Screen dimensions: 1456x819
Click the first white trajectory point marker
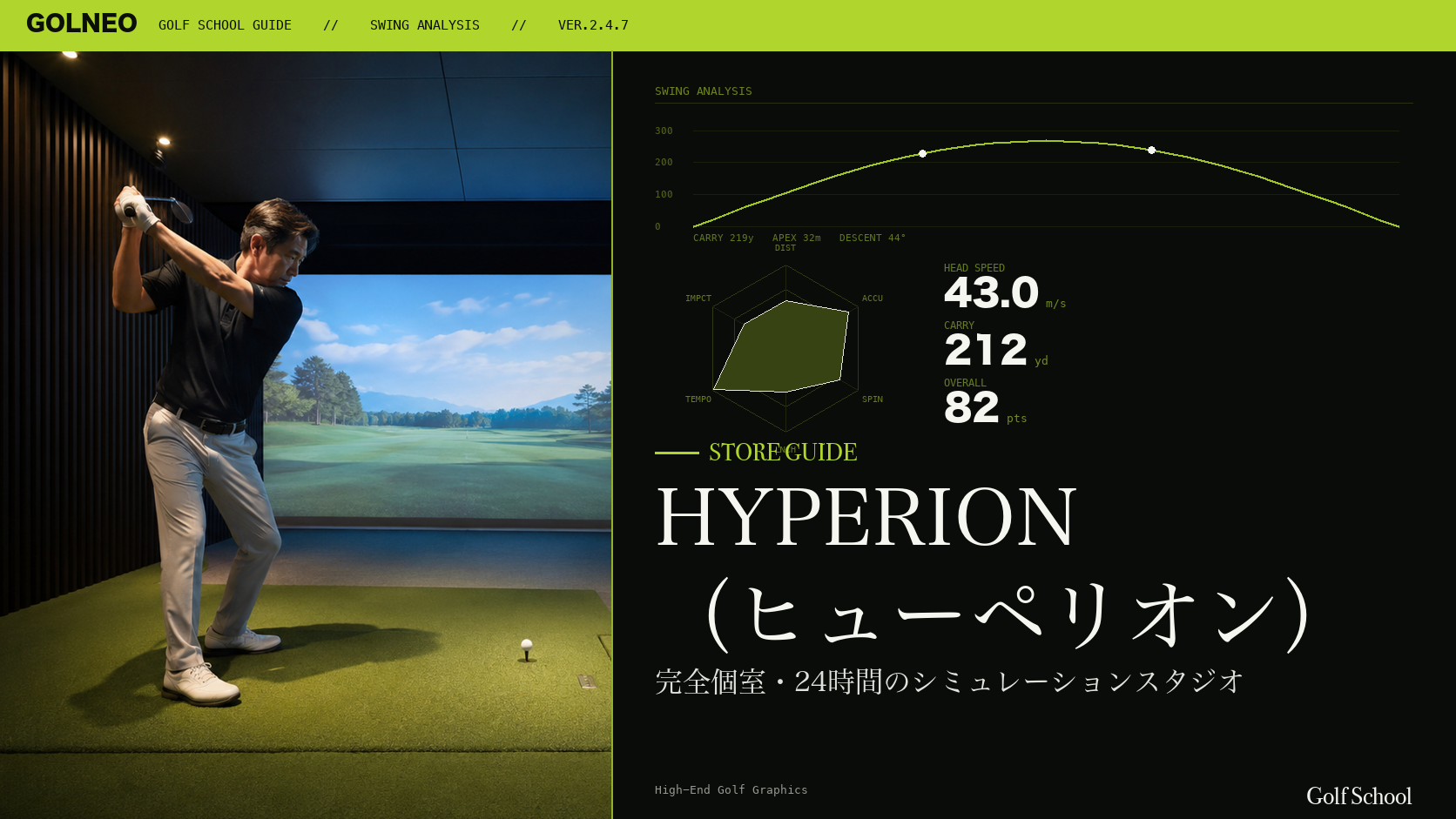pos(922,153)
